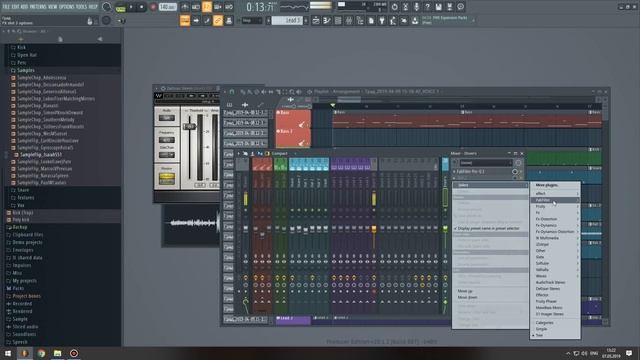Click the browser file/document icon

pyautogui.click(x=60, y=39)
